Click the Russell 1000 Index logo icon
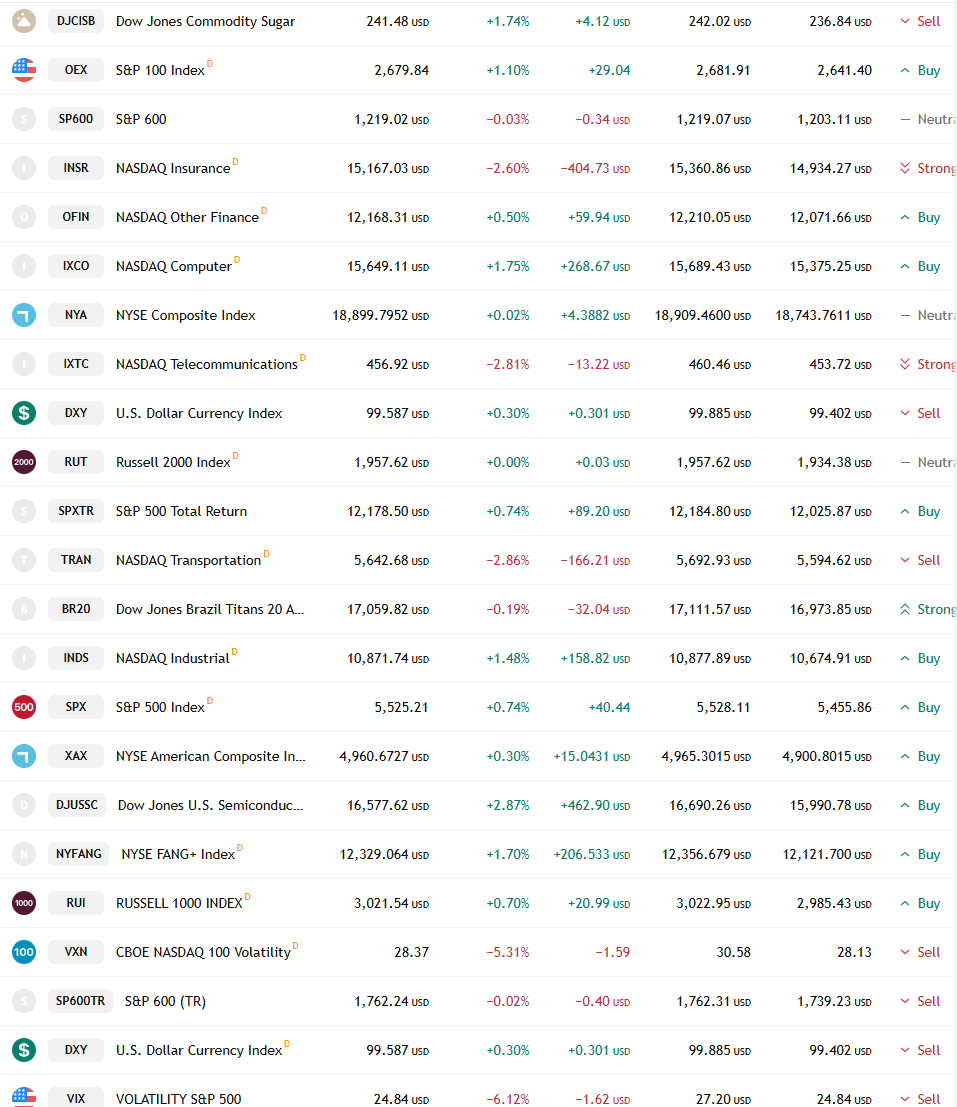The width and height of the screenshot is (957, 1107). click(24, 903)
